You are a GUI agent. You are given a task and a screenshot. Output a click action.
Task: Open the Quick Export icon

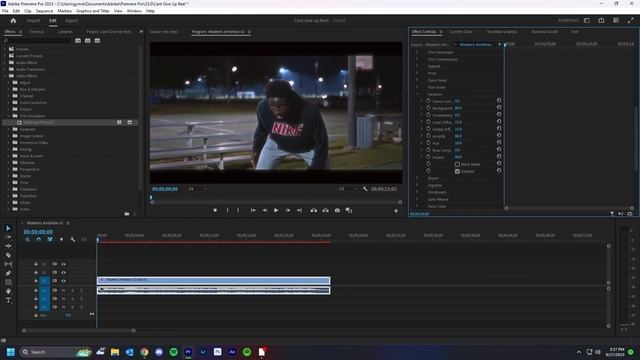pos(601,20)
